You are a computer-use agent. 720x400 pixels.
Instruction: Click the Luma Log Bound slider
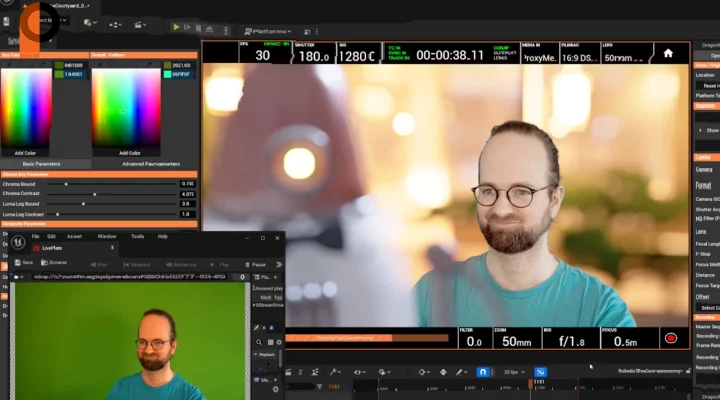click(112, 204)
